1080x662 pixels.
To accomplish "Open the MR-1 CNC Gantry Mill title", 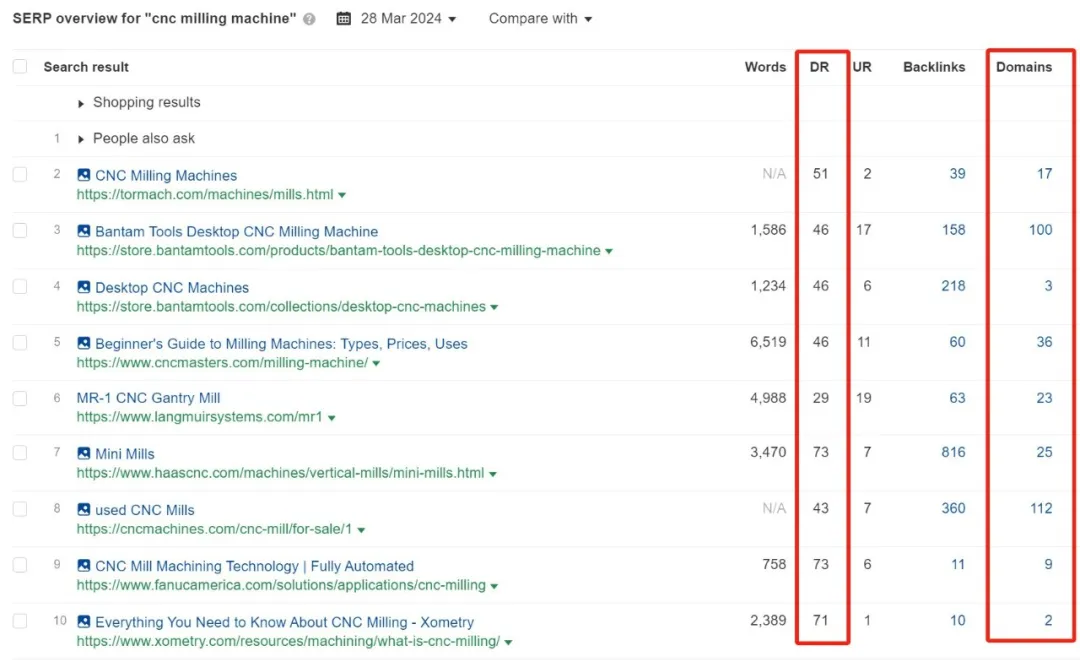I will [148, 397].
